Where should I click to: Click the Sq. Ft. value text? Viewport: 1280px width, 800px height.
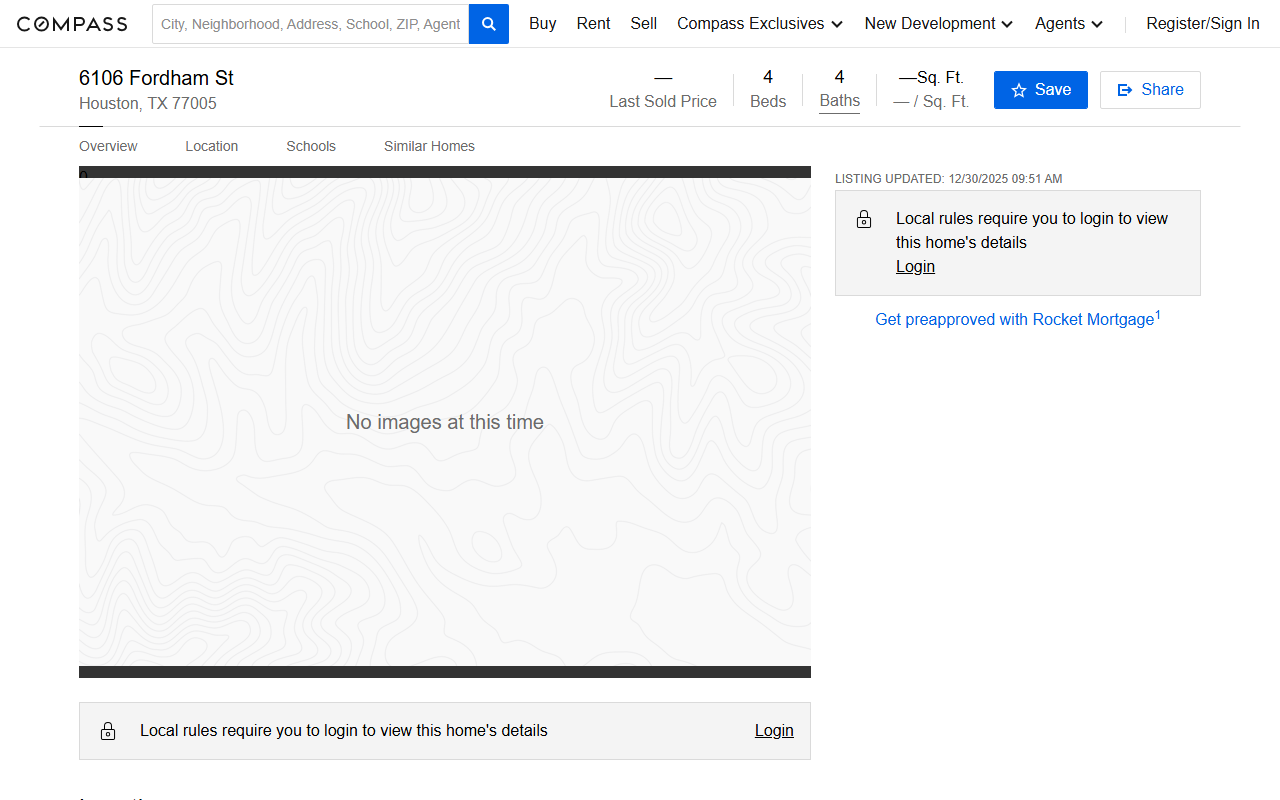pos(931,77)
